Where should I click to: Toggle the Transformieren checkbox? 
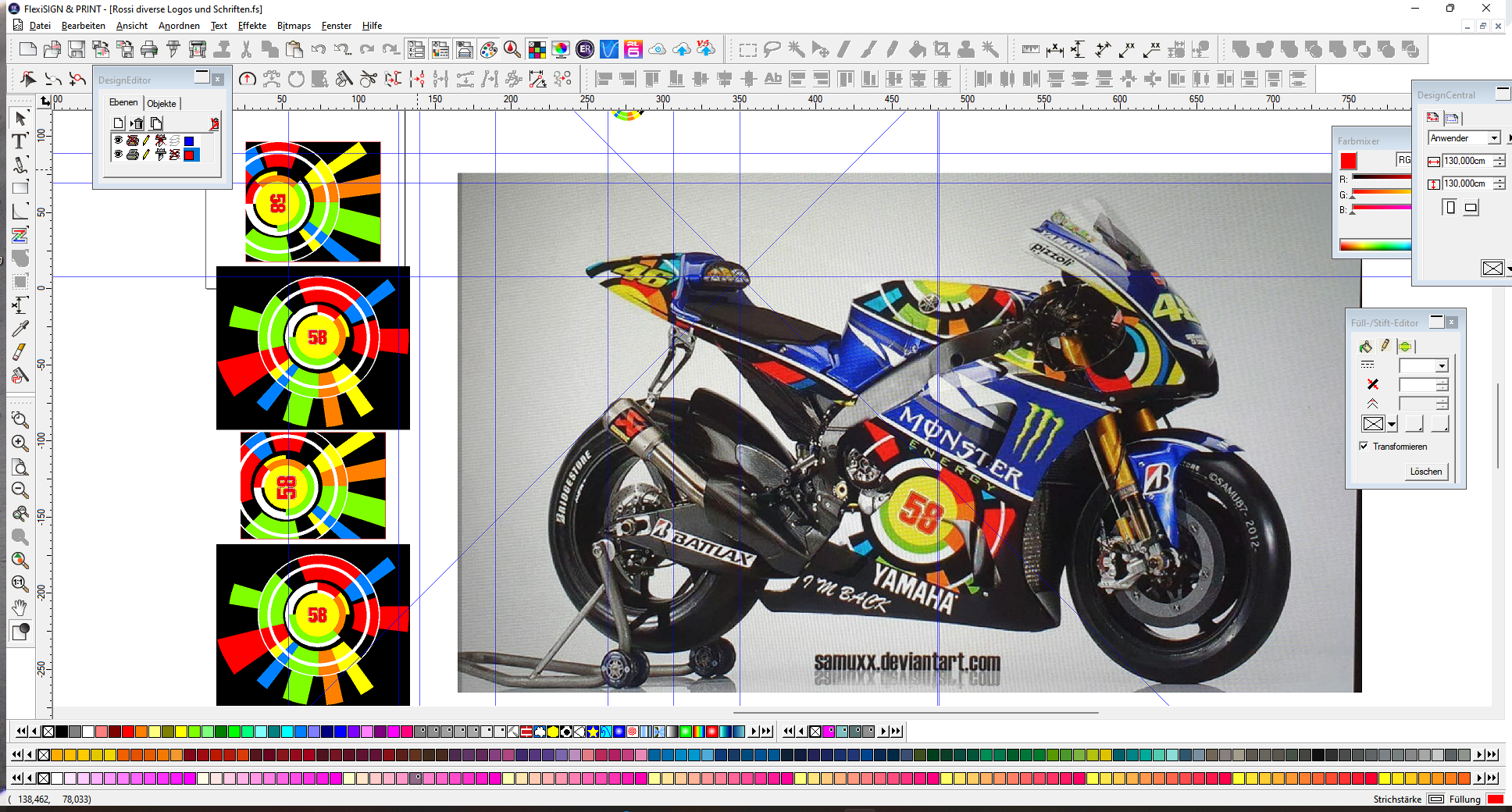tap(1364, 447)
